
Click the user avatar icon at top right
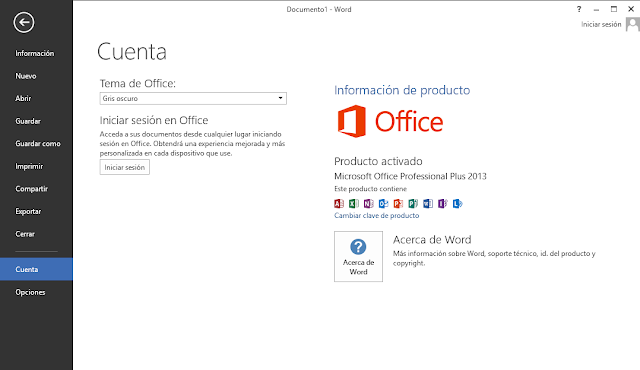click(633, 24)
